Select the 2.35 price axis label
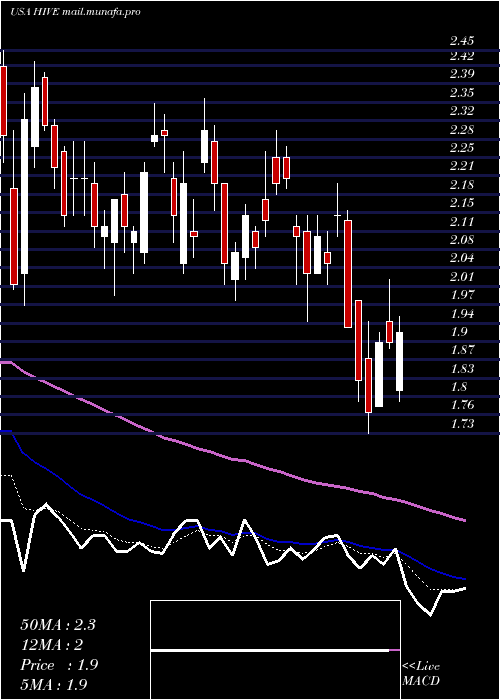 coord(462,93)
